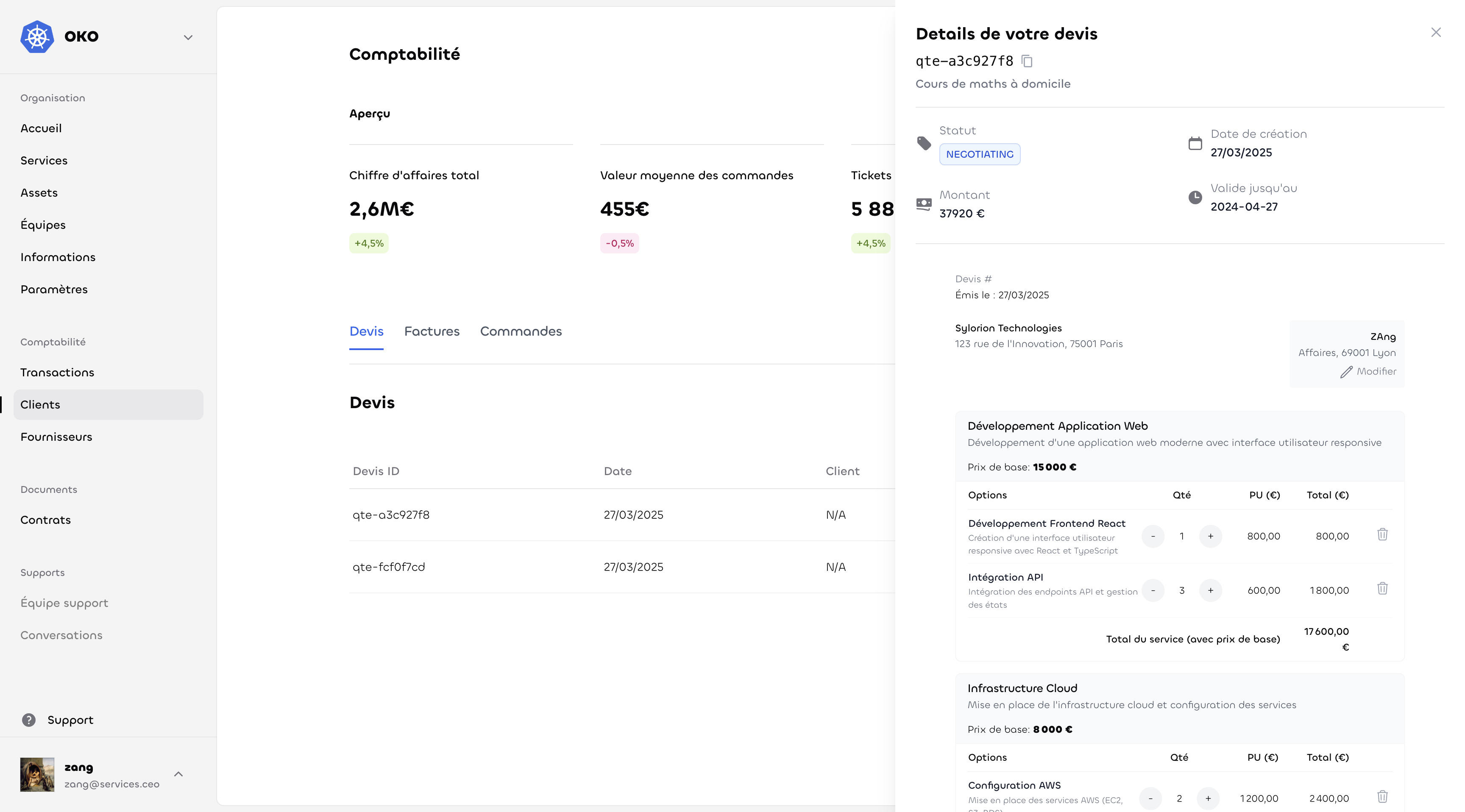Copy the quote ID qte-a3c927f8
Viewport: 1465px width, 812px height.
click(x=1027, y=61)
